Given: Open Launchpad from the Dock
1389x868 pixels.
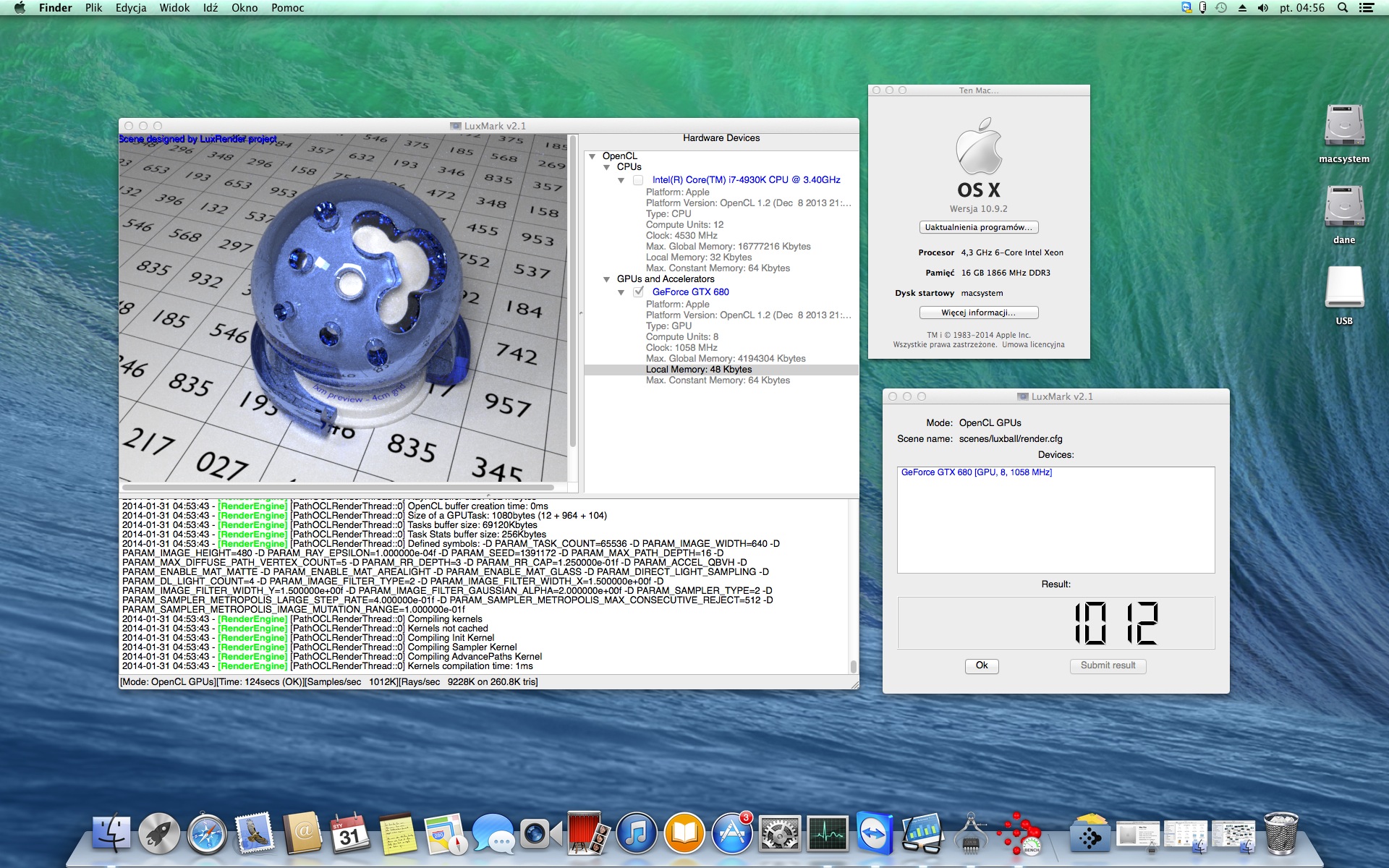Looking at the screenshot, I should tap(159, 834).
